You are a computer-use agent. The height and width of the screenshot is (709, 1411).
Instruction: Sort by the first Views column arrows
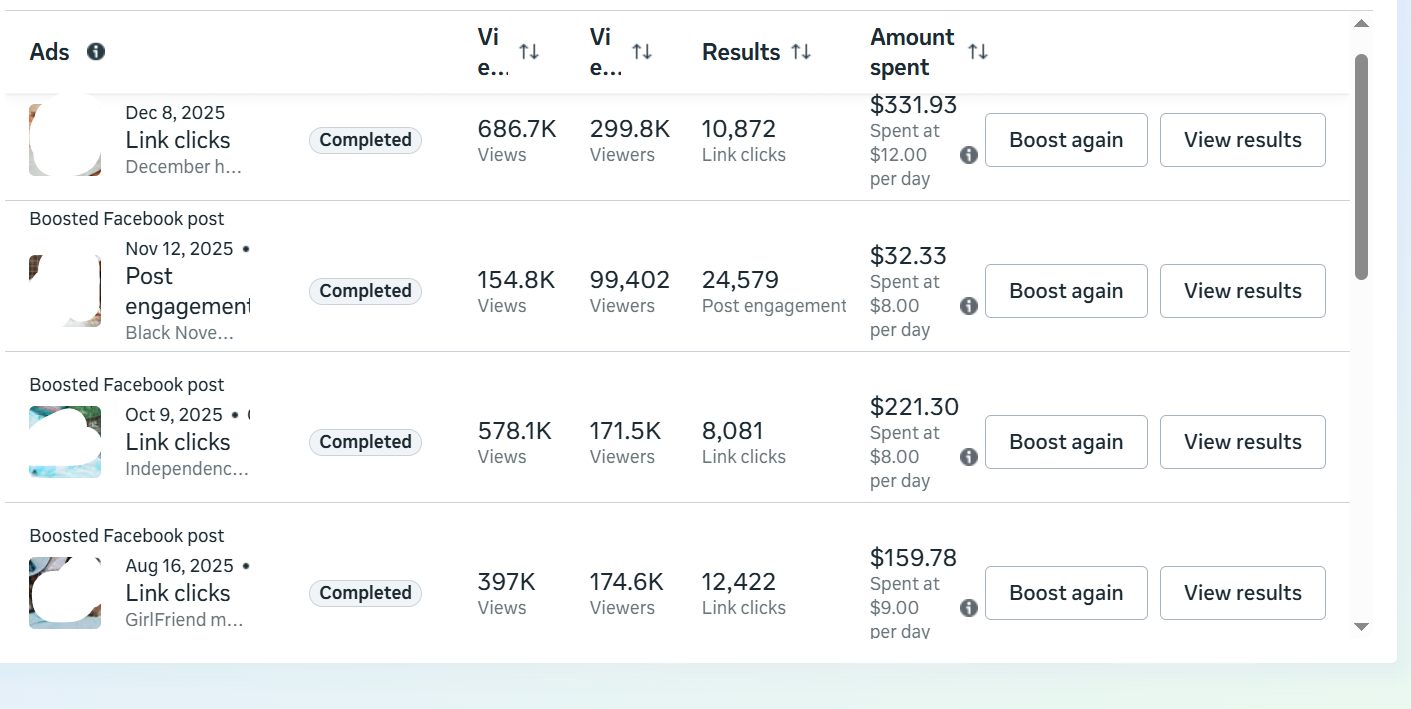click(x=529, y=51)
